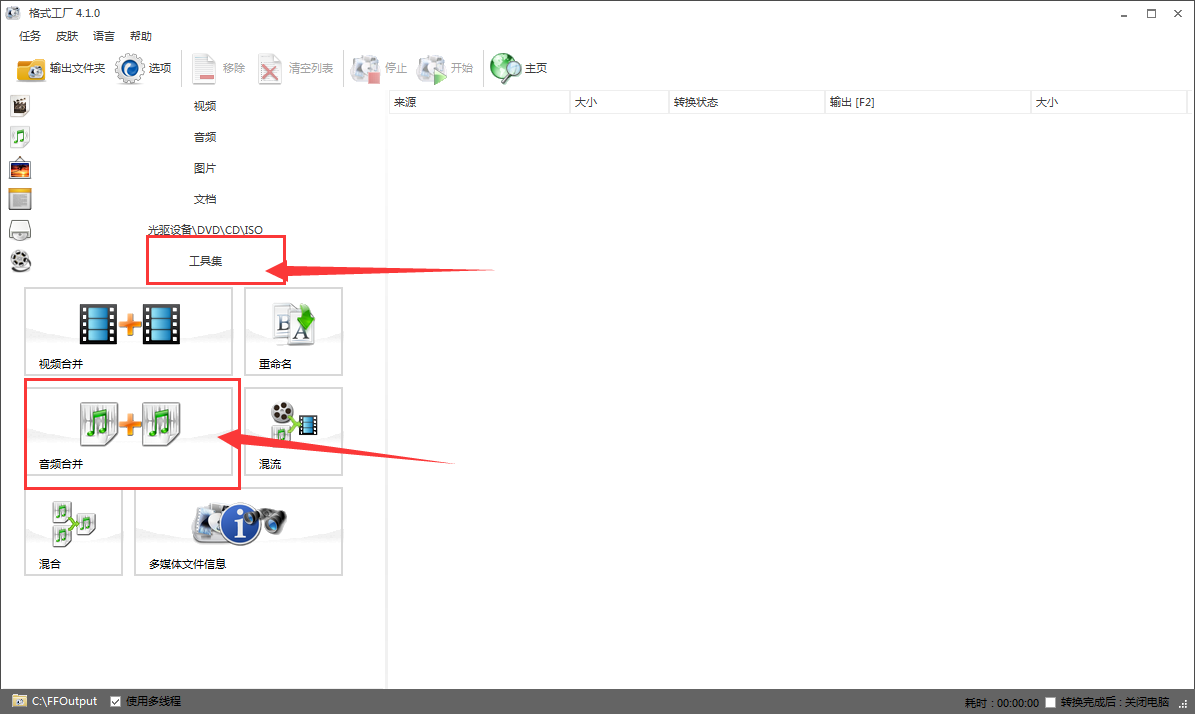Click the C:\FFOutput path in status bar
The image size is (1195, 714).
point(64,701)
